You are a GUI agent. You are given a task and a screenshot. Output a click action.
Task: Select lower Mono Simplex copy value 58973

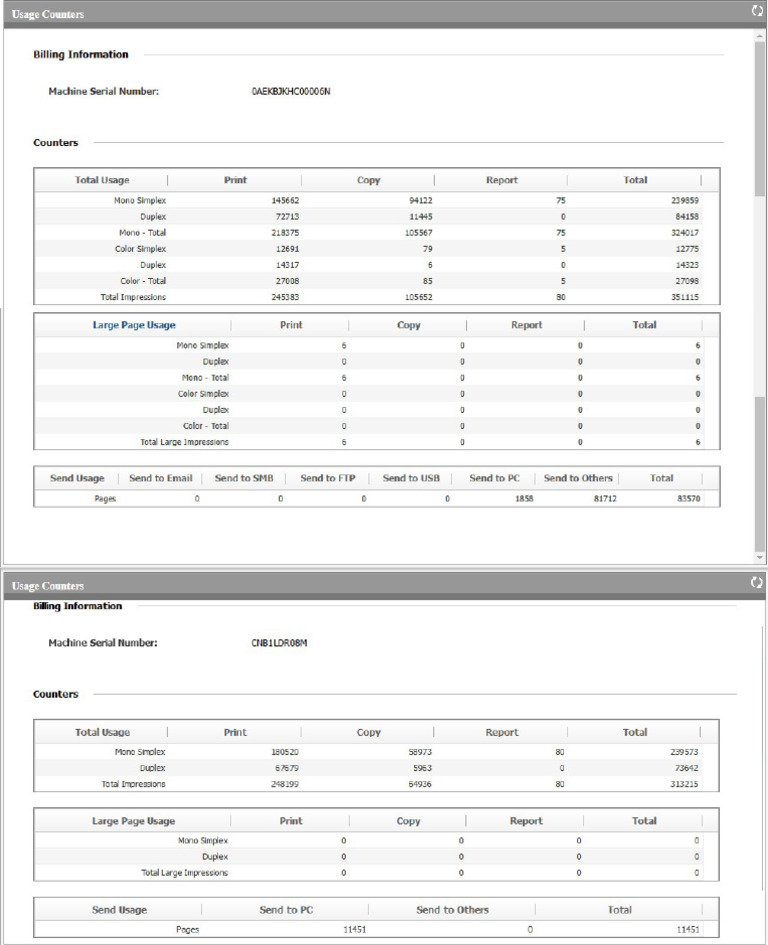point(420,752)
